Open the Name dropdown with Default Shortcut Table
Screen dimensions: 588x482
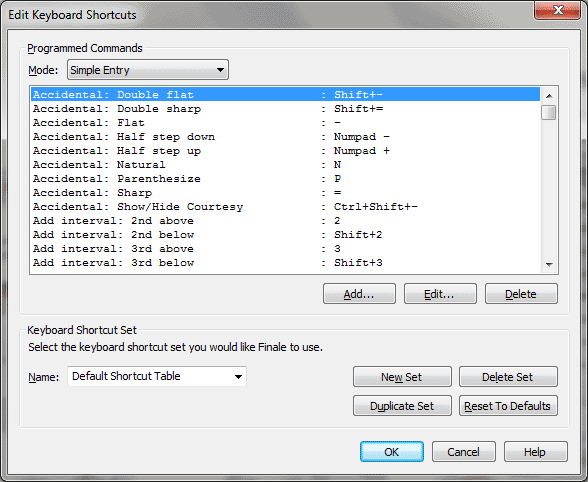pyautogui.click(x=157, y=376)
